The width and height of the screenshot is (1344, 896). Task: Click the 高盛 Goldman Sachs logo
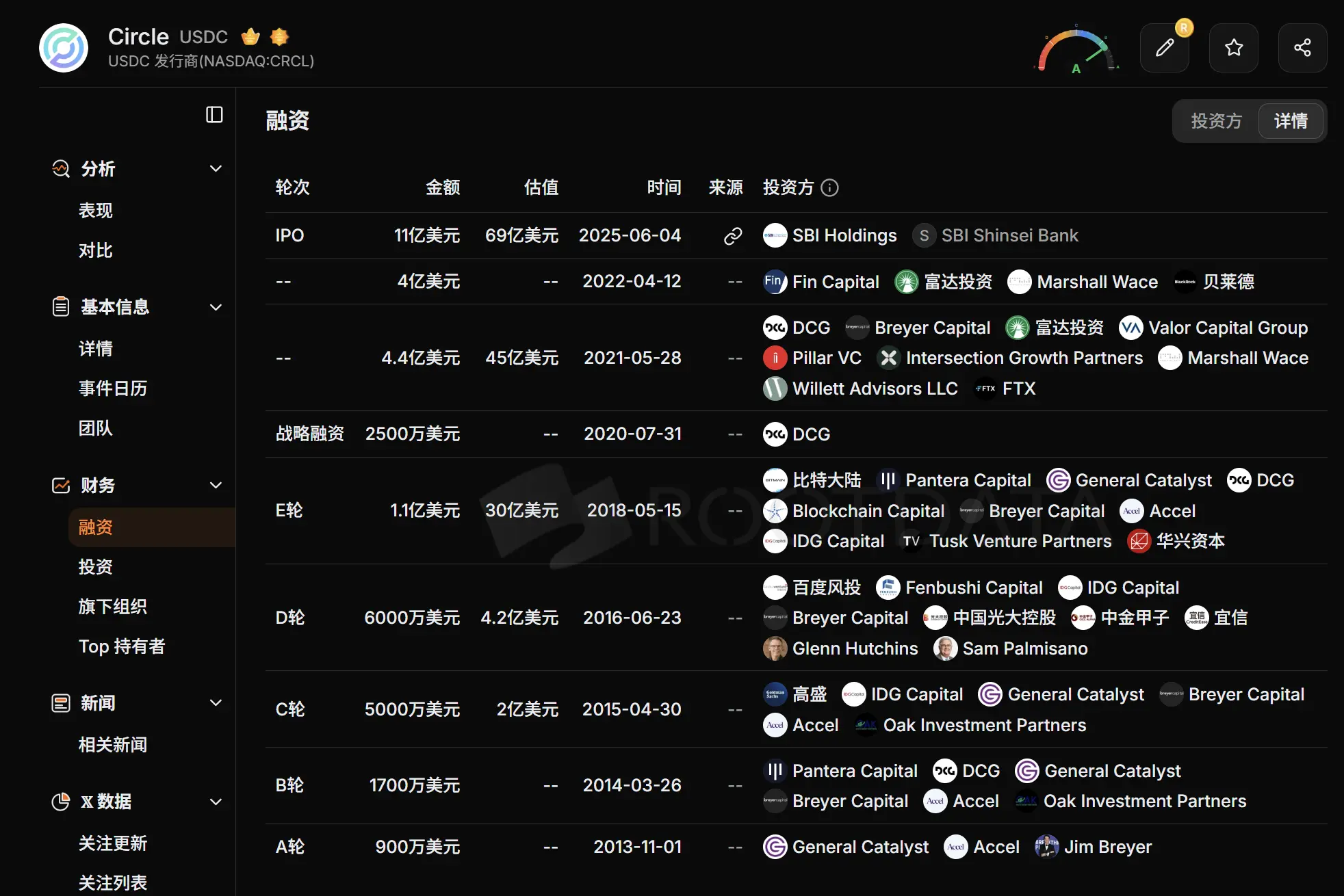775,694
